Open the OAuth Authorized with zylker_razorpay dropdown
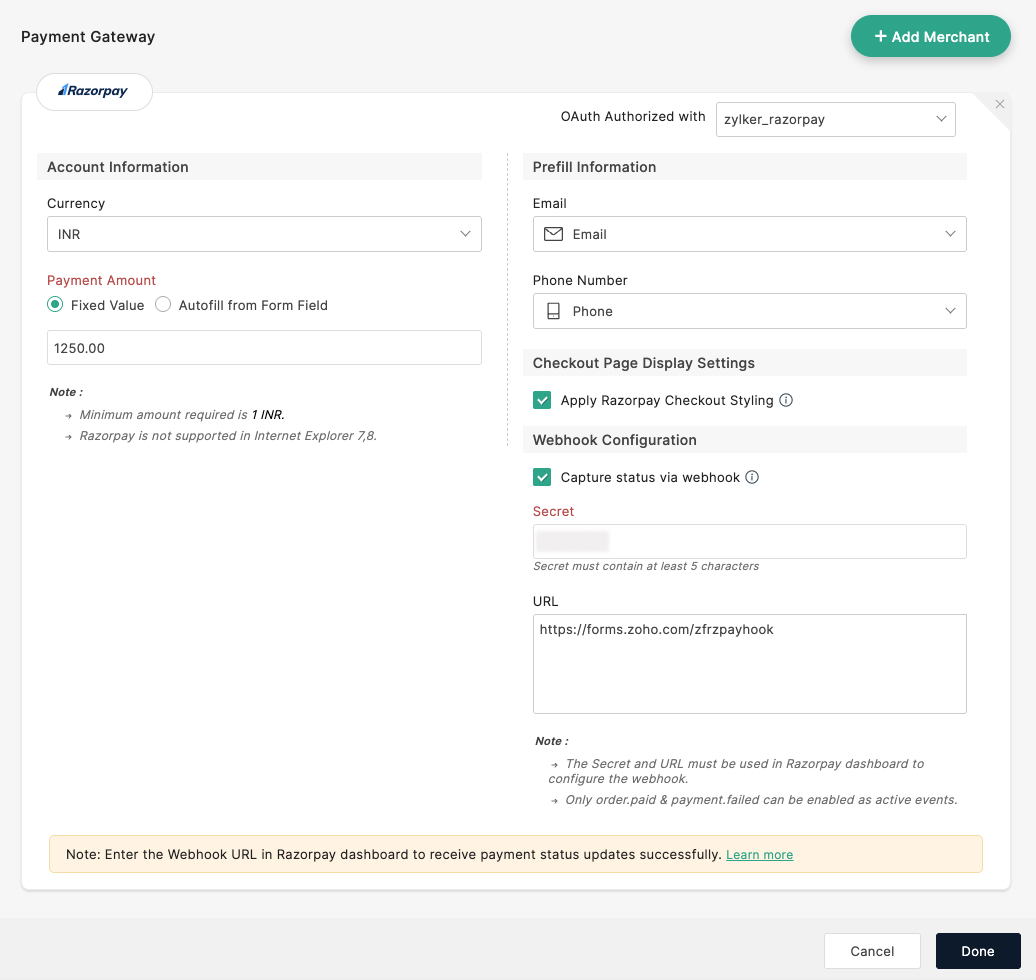 [x=836, y=120]
